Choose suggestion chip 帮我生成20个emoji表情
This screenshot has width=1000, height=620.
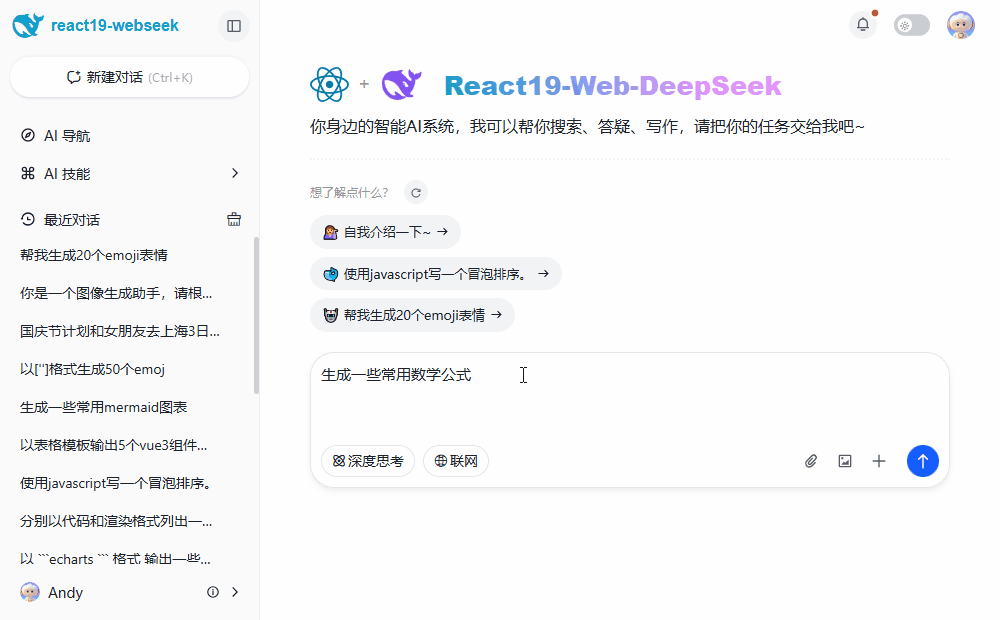pos(412,315)
